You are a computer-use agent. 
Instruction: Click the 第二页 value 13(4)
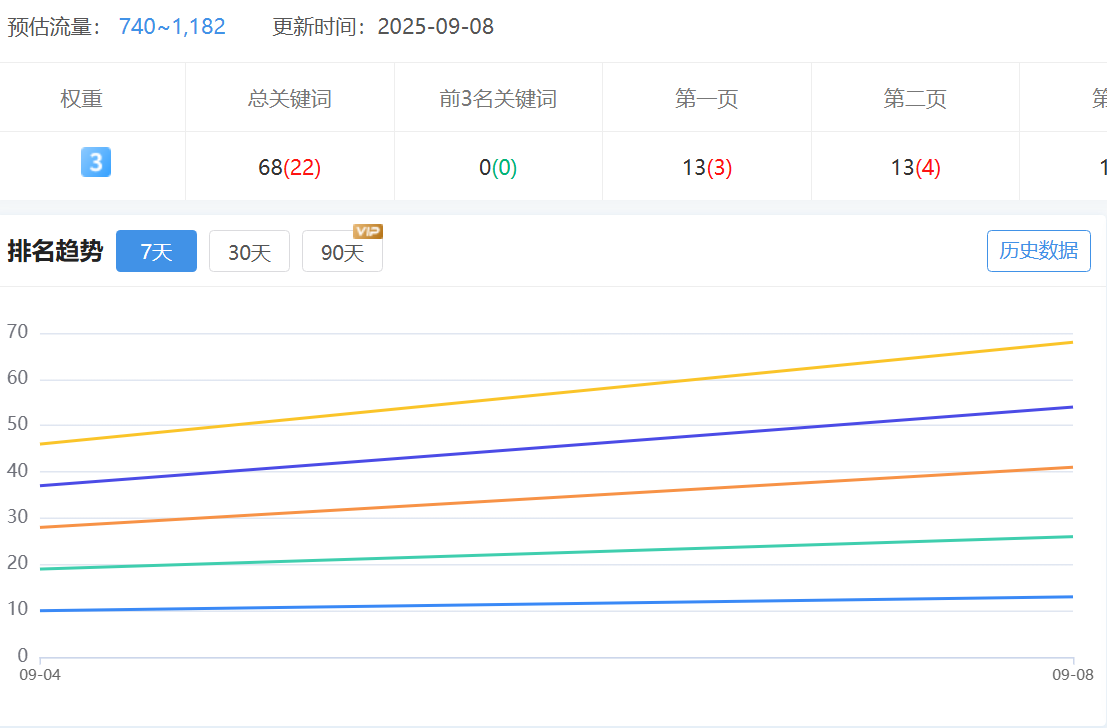pyautogui.click(x=915, y=168)
